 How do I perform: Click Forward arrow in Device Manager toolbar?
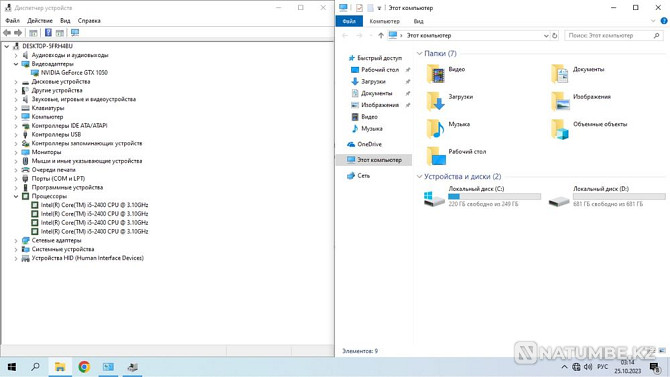pos(18,33)
